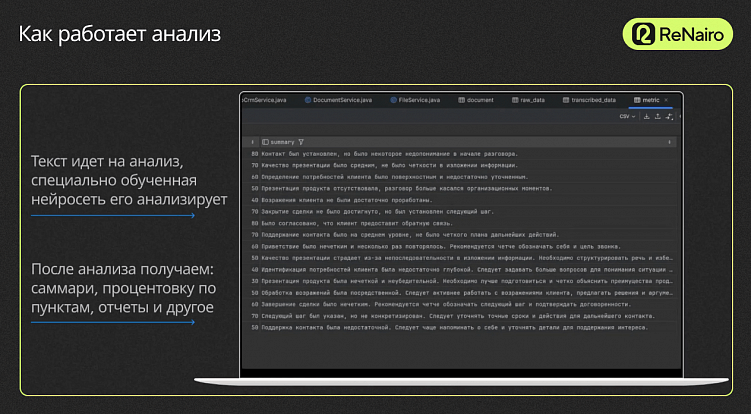
Task: Click the import data upload icon
Action: [x=658, y=116]
